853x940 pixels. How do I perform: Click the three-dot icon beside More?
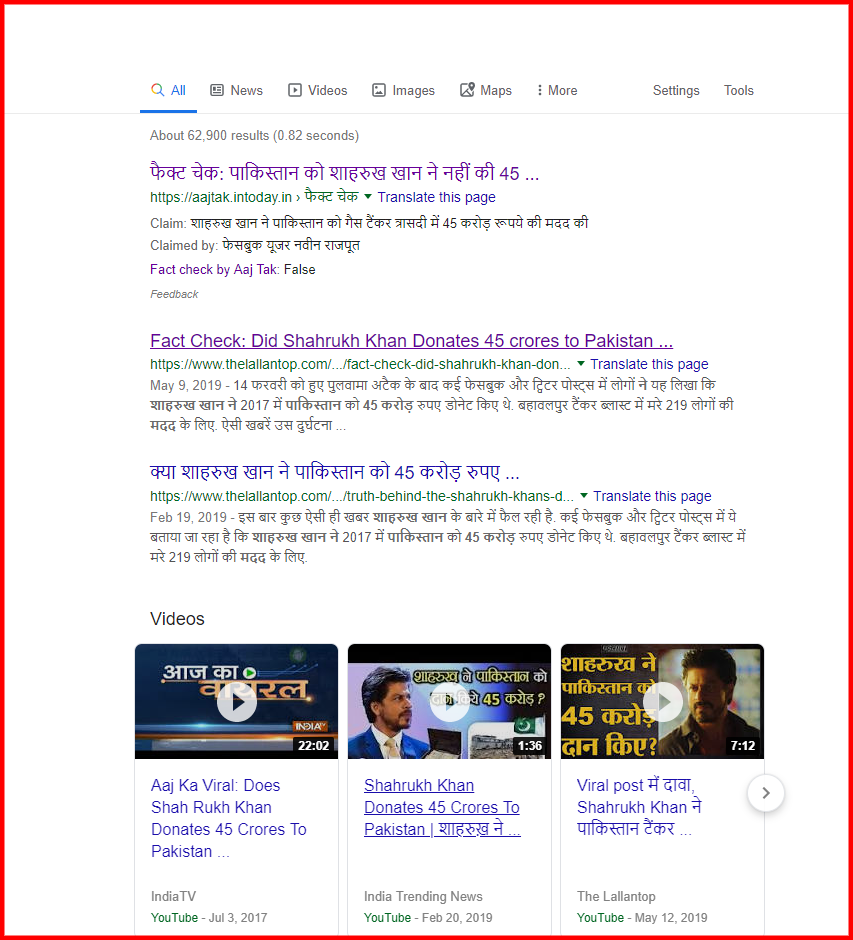(x=539, y=91)
